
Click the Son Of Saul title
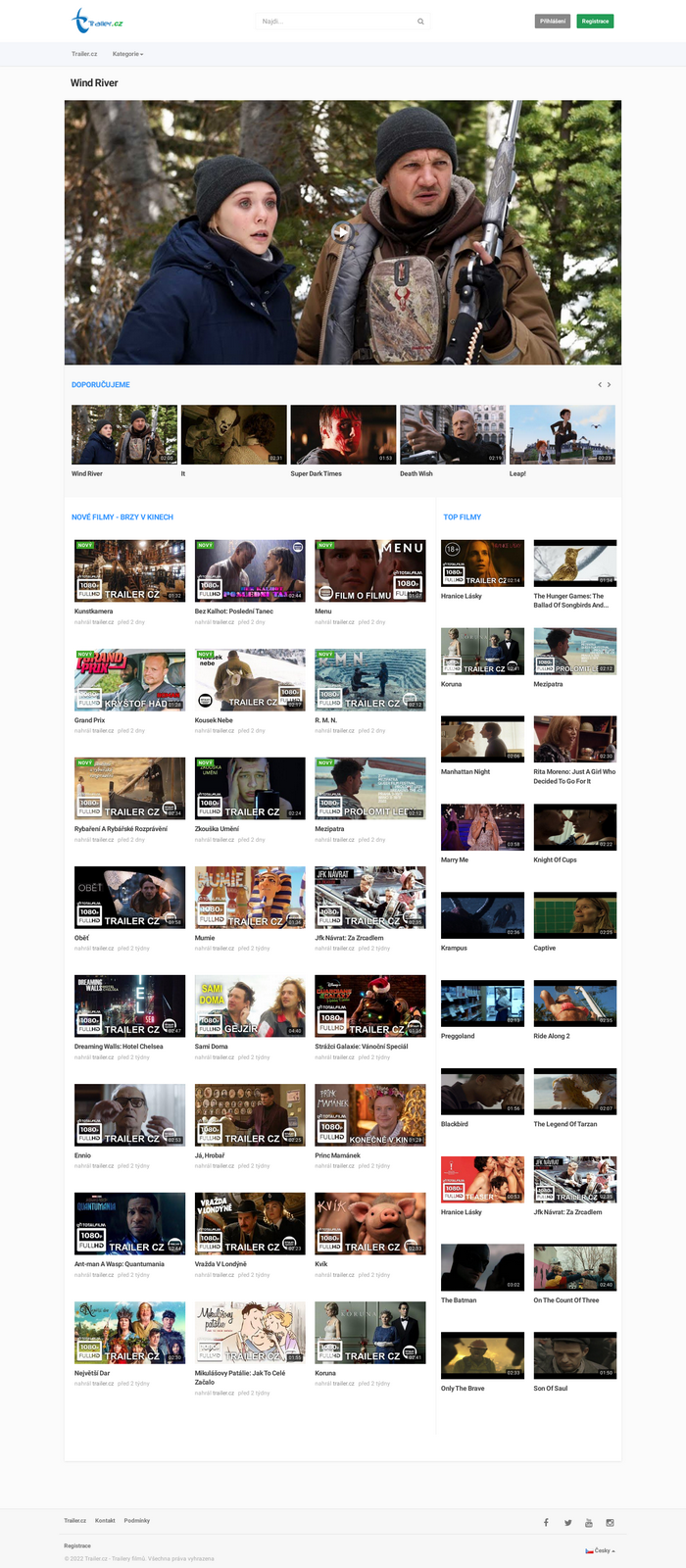point(551,1389)
